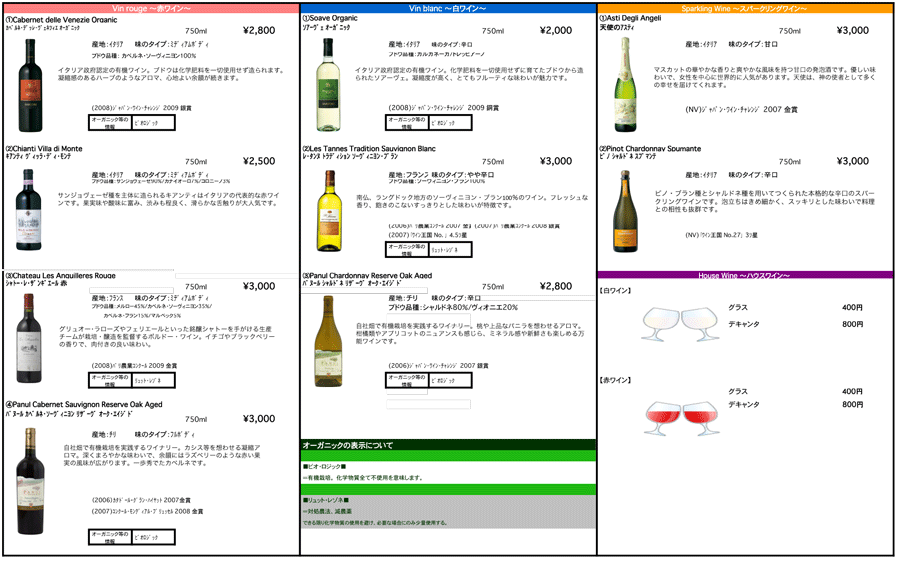
Task: Click the white wine glasses icon
Action: pos(681,324)
